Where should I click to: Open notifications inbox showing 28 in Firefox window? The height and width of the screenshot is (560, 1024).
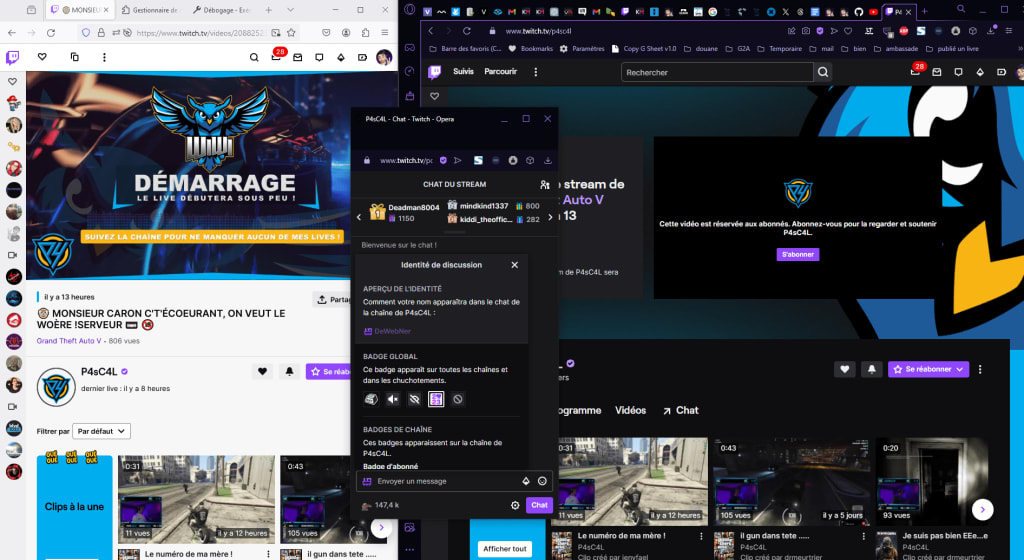(x=276, y=56)
